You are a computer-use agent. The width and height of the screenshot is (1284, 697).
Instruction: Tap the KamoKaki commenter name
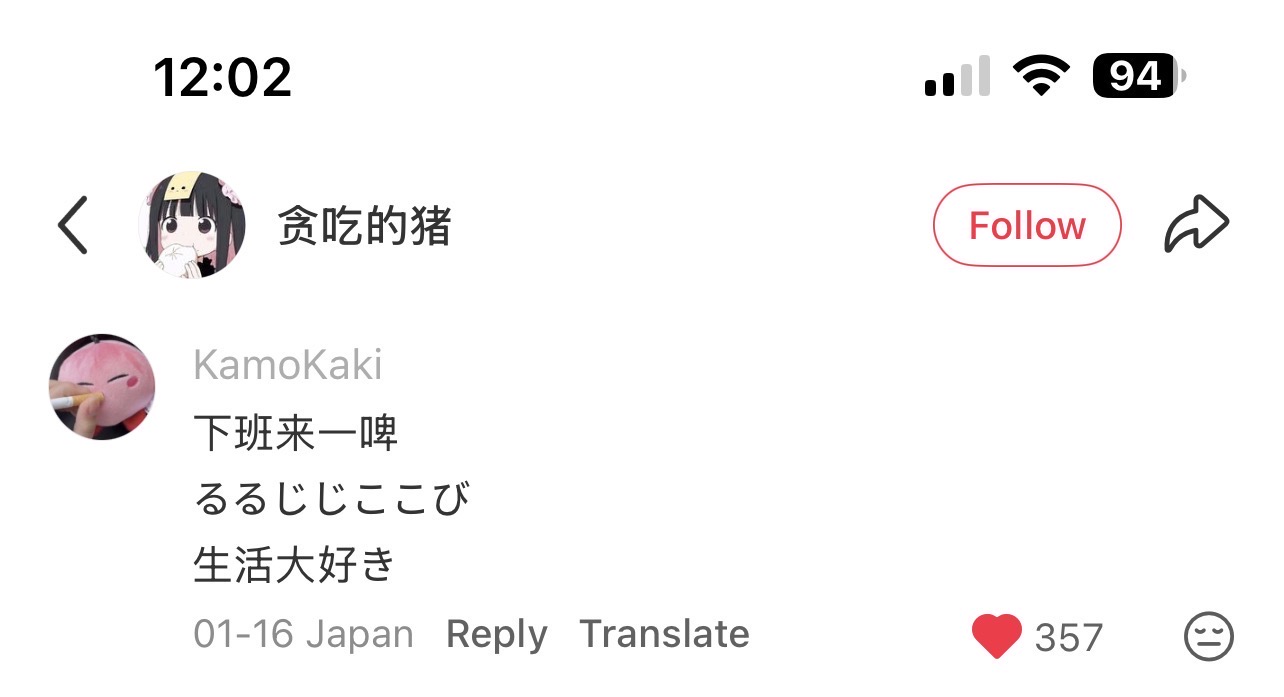[x=288, y=365]
